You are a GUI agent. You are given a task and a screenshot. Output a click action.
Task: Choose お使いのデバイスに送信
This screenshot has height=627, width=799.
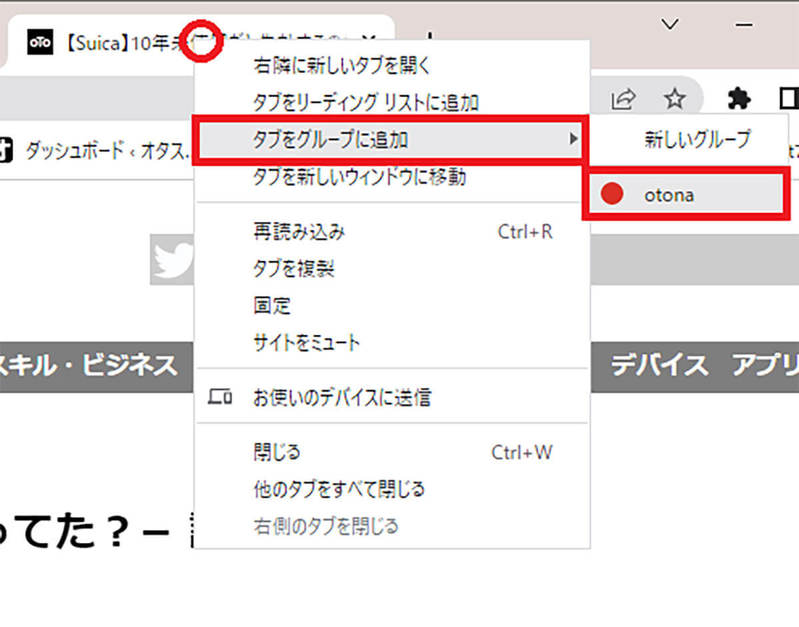point(392,397)
